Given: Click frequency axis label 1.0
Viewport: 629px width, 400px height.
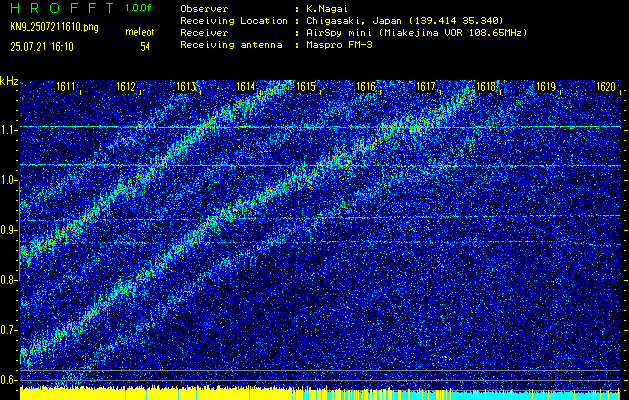Looking at the screenshot, I should point(8,181).
